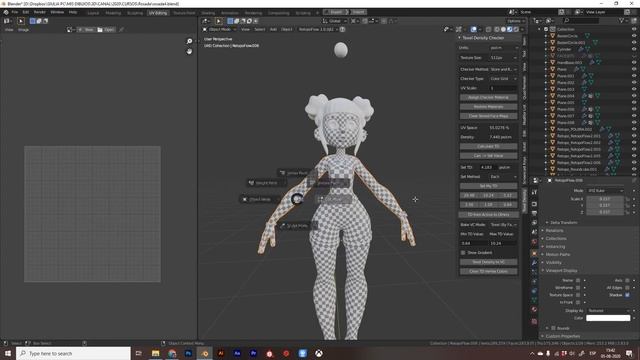Click the Windows Start button
The image size is (640, 360).
click(x=8, y=353)
